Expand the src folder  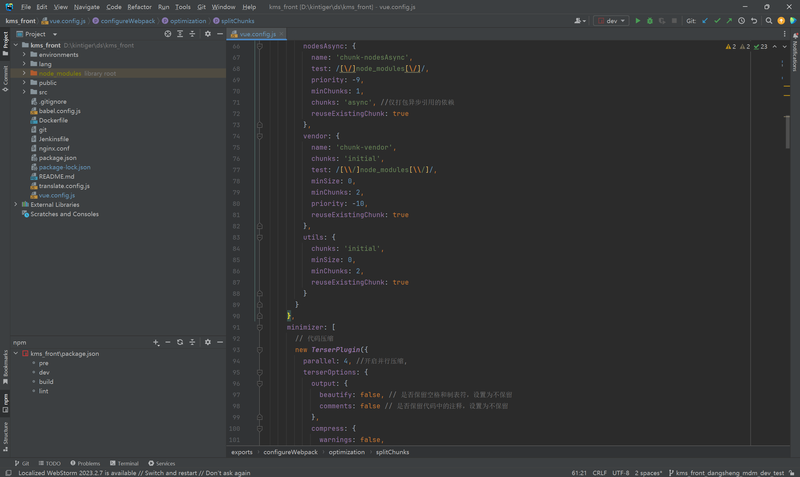pos(24,92)
